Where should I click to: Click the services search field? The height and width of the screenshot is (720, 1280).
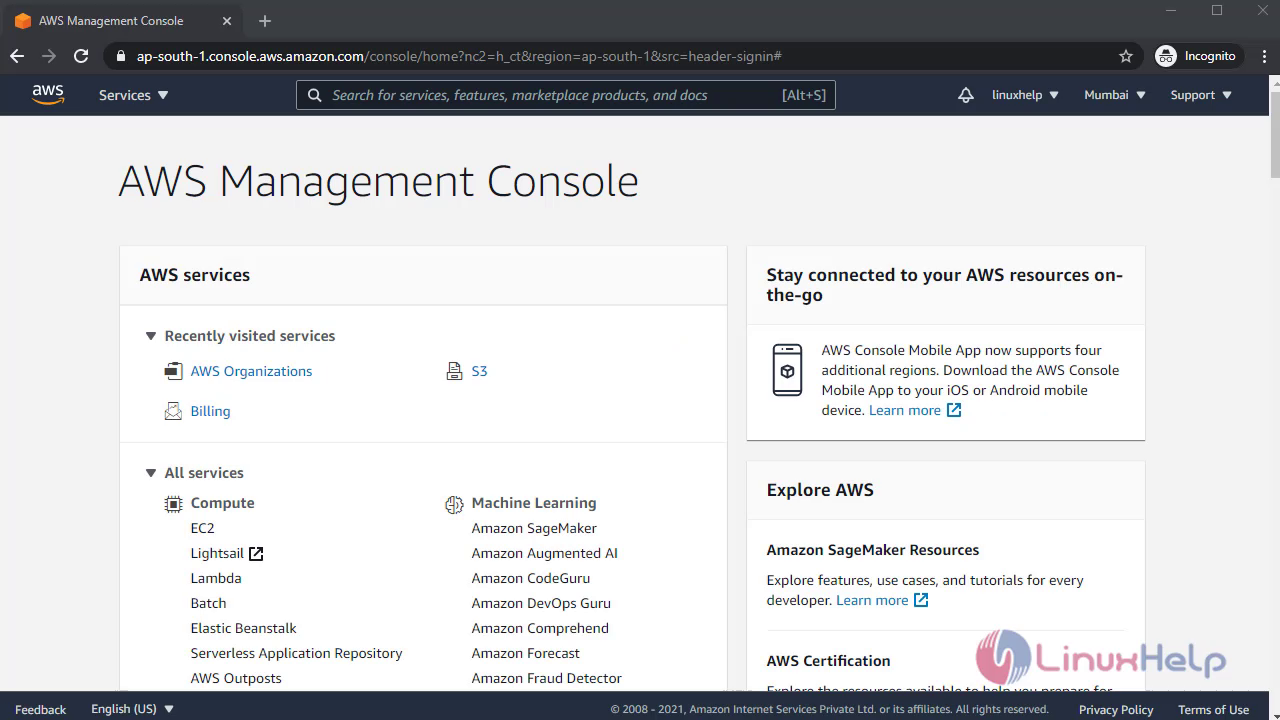click(566, 95)
